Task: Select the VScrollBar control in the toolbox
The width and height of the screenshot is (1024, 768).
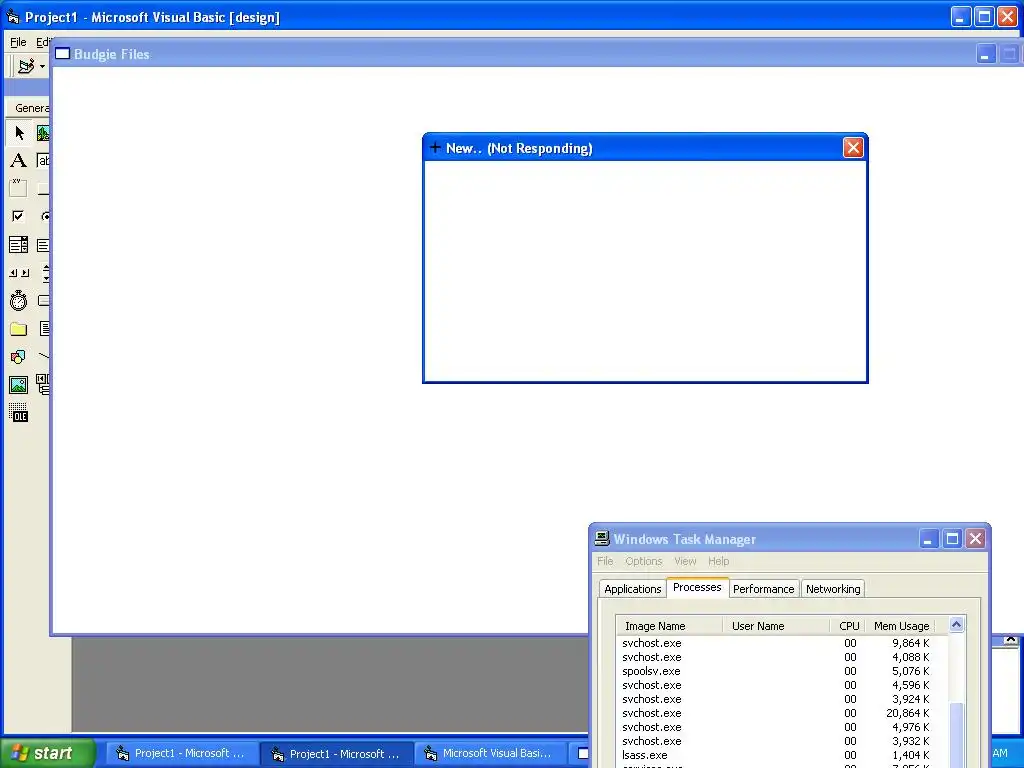Action: (44, 273)
